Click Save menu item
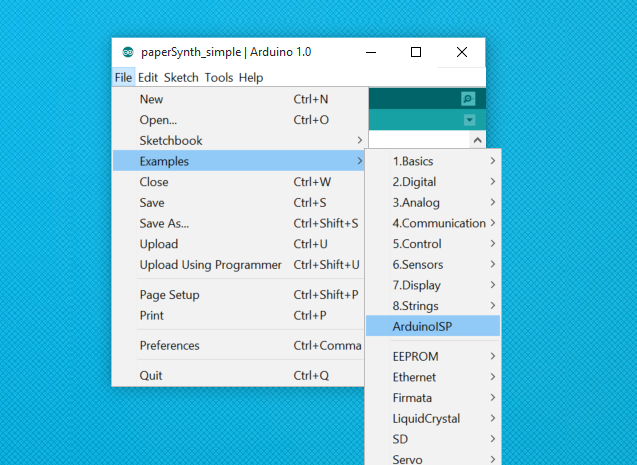This screenshot has width=637, height=465. pyautogui.click(x=238, y=203)
